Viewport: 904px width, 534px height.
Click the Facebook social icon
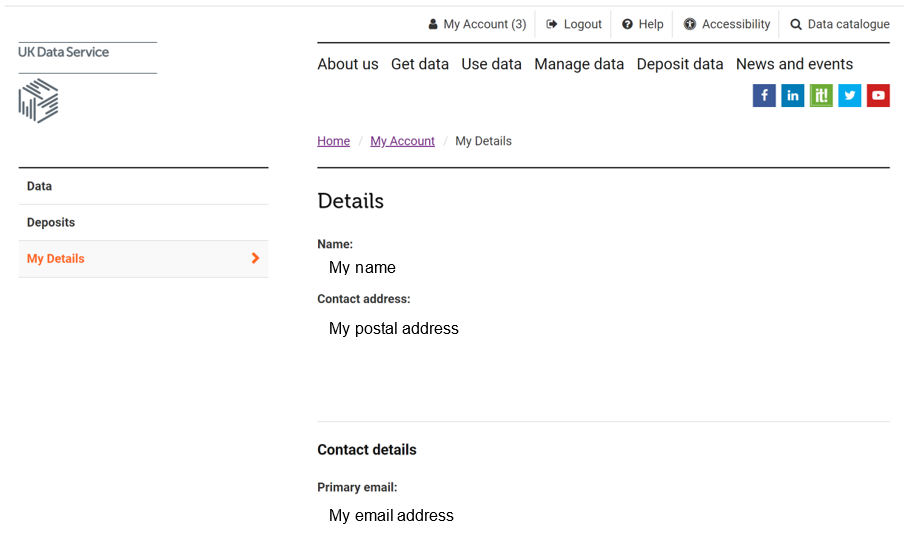764,95
